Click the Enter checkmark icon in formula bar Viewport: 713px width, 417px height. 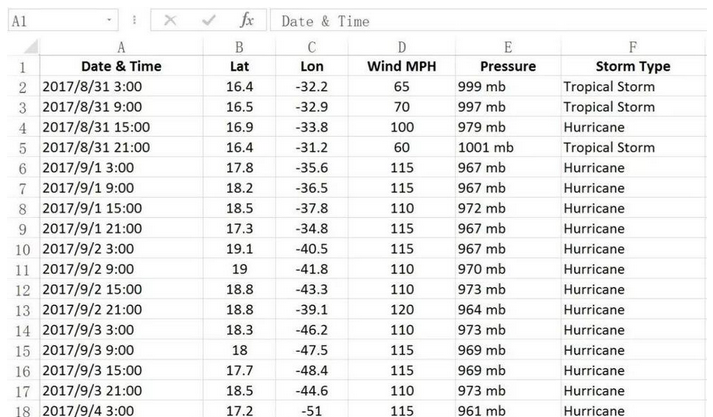[209, 20]
